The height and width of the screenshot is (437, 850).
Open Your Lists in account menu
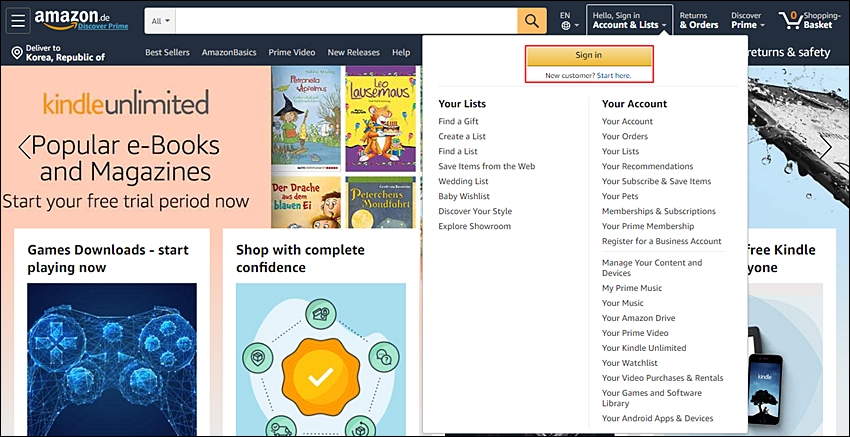tap(620, 151)
